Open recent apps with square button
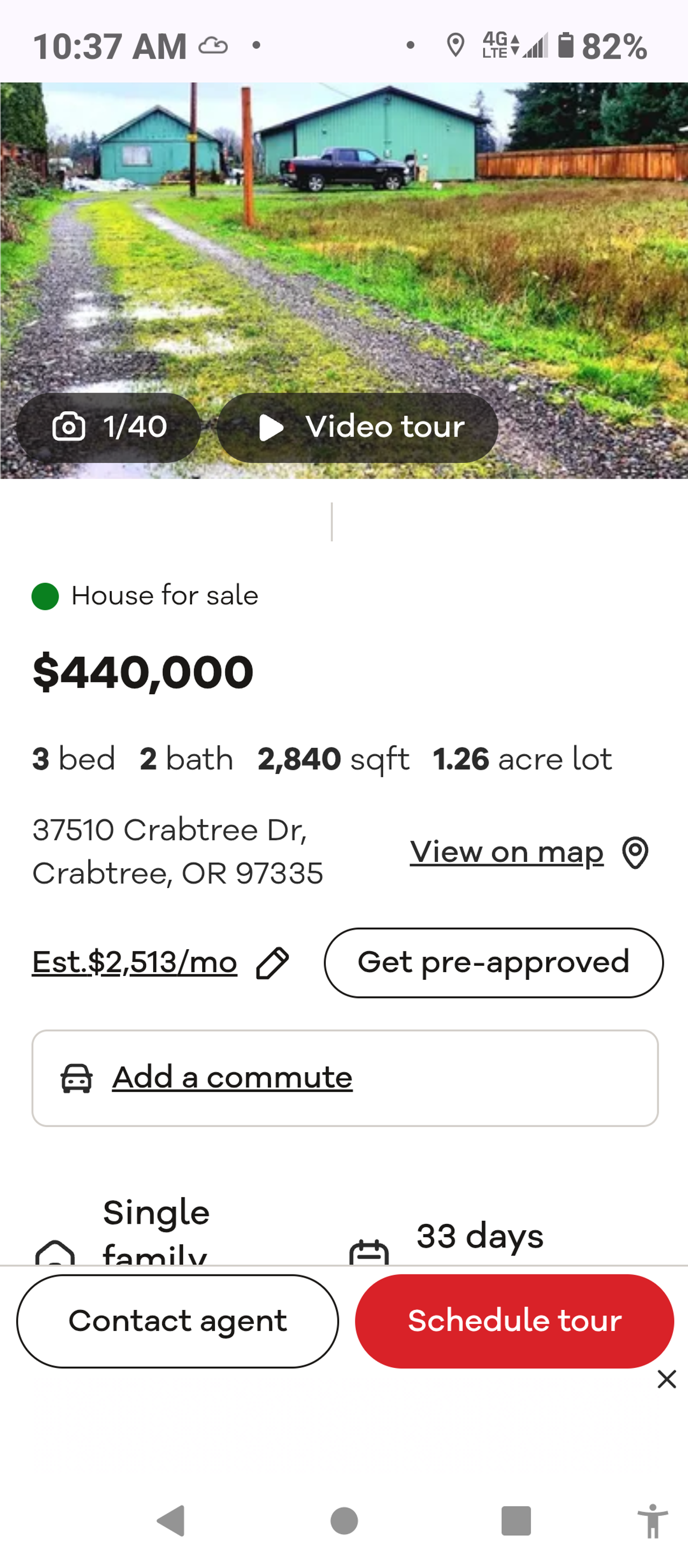688x1568 pixels. 516,1521
